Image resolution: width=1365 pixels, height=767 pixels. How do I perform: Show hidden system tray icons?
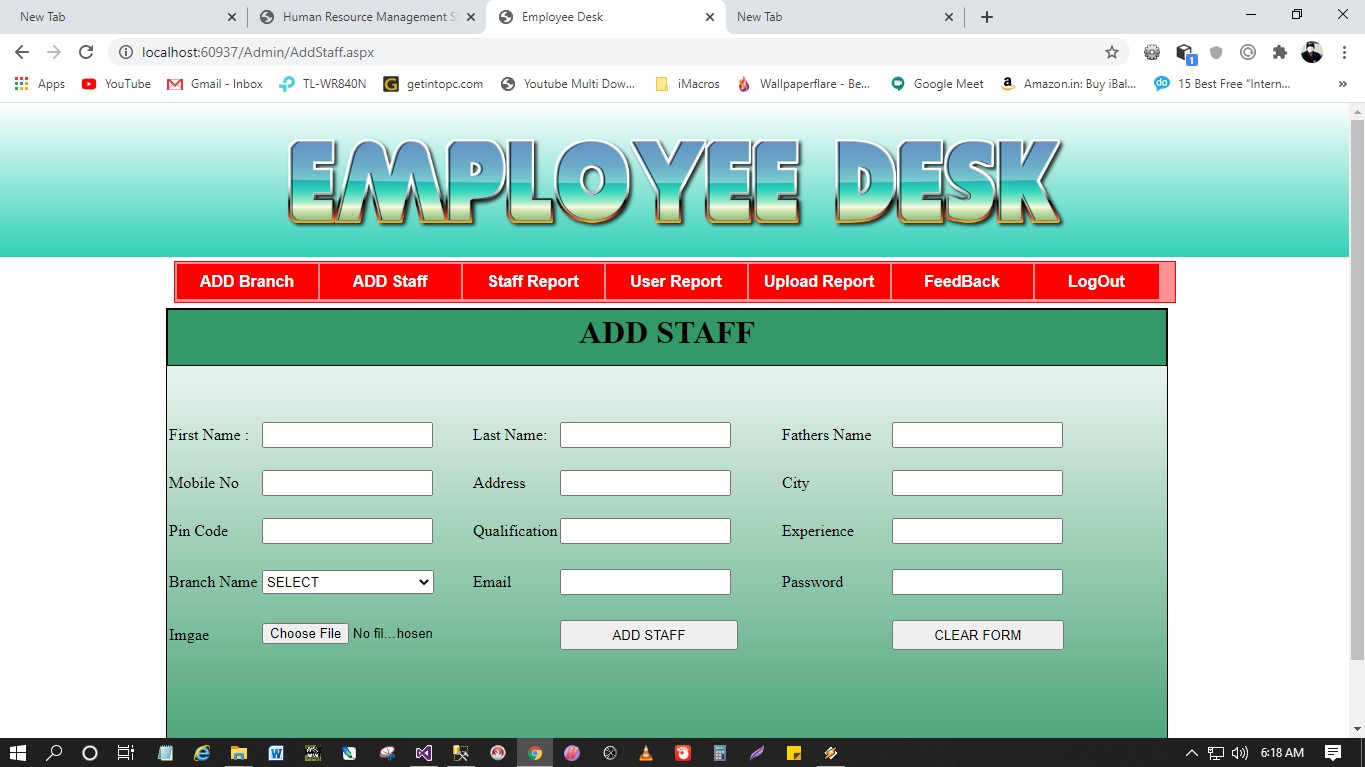(1191, 753)
